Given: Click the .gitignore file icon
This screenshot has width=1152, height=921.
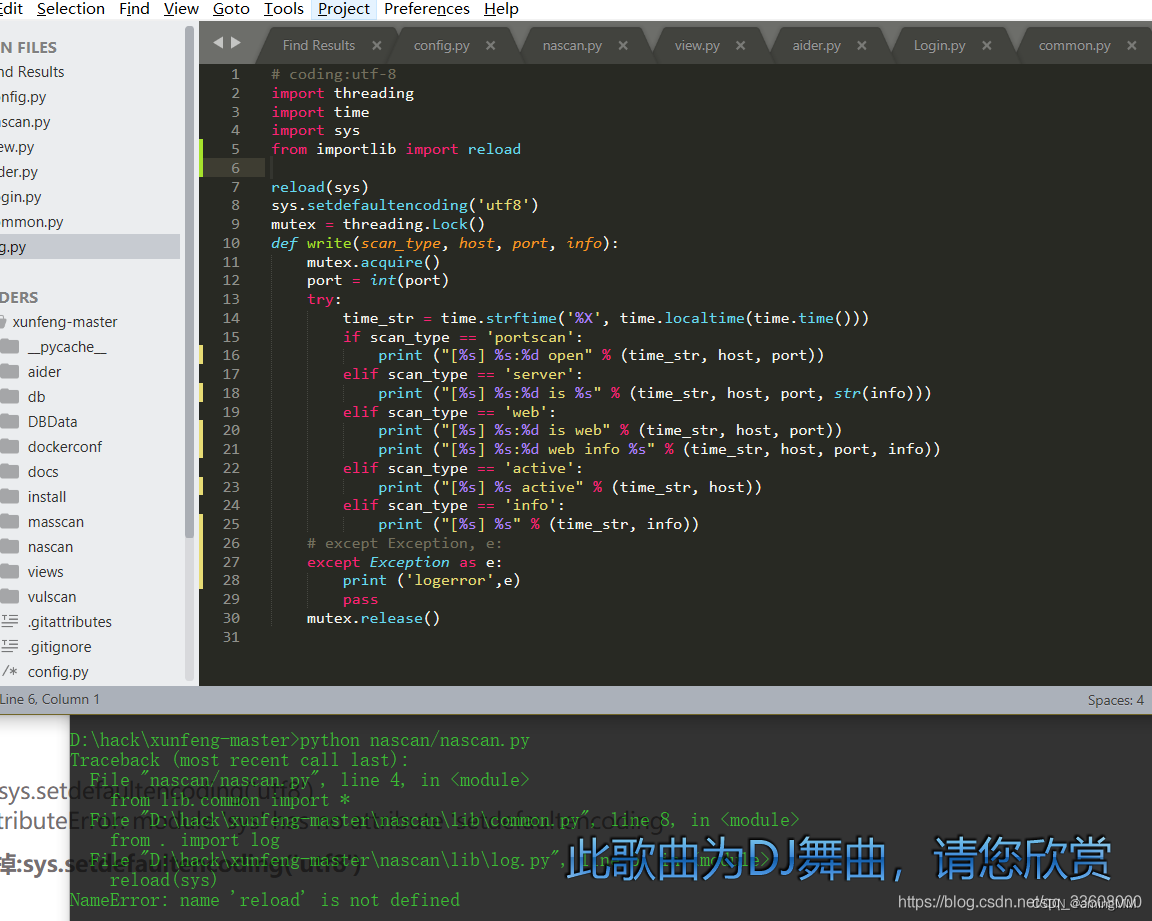Looking at the screenshot, I should pyautogui.click(x=10, y=646).
